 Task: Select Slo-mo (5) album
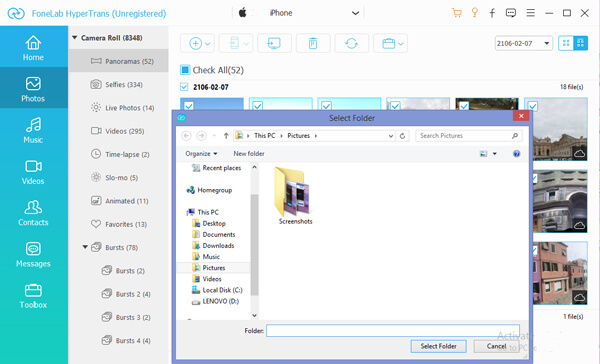(x=119, y=178)
